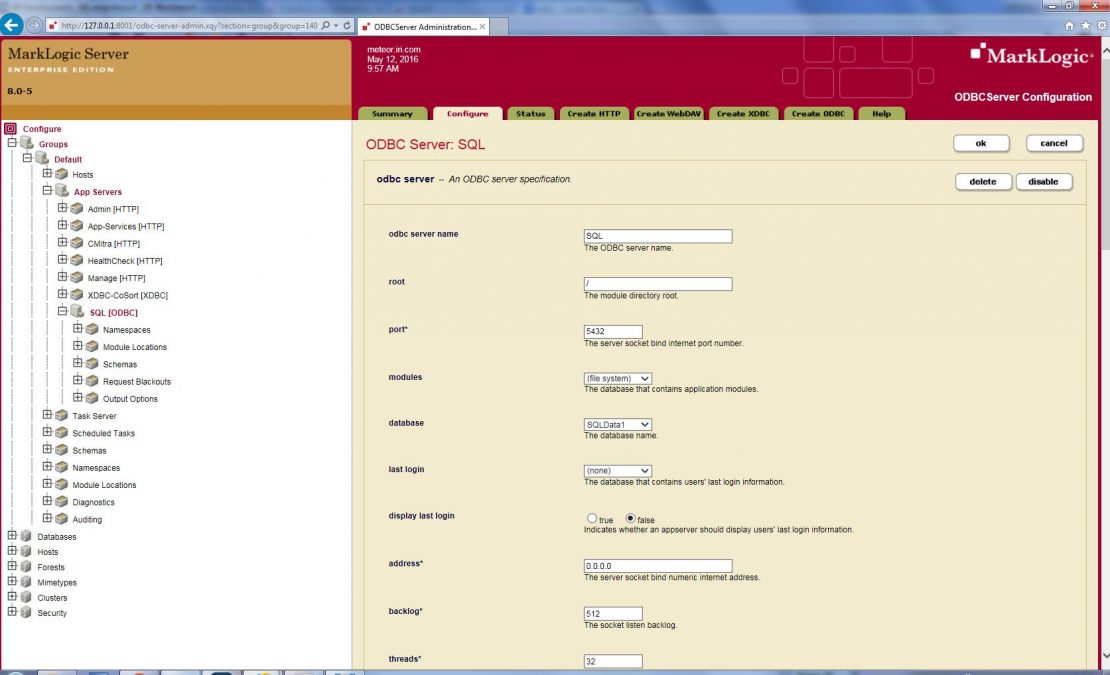Click the Configure icon atop the tree

point(11,129)
